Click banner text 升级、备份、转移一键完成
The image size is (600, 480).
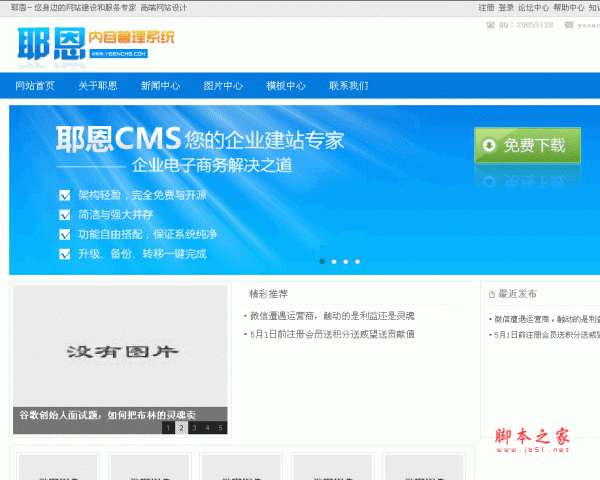coord(142,254)
